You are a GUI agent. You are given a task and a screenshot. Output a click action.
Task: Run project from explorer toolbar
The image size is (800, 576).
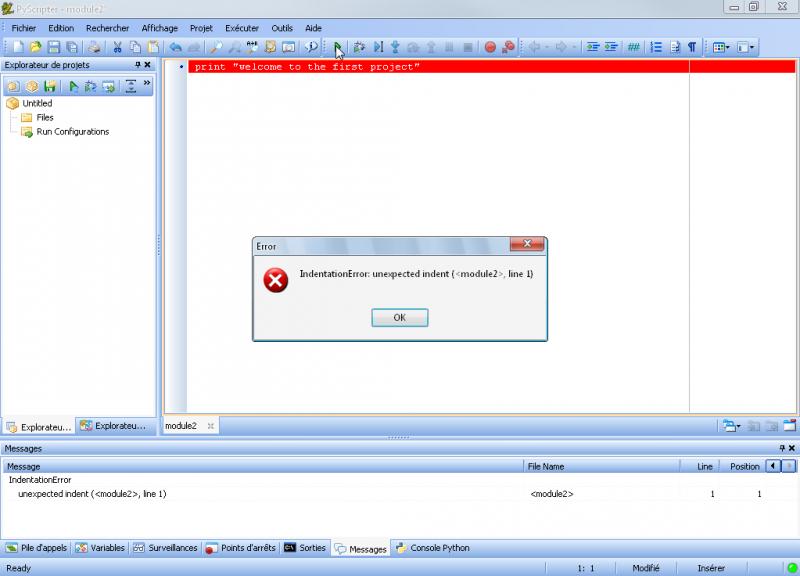(73, 86)
